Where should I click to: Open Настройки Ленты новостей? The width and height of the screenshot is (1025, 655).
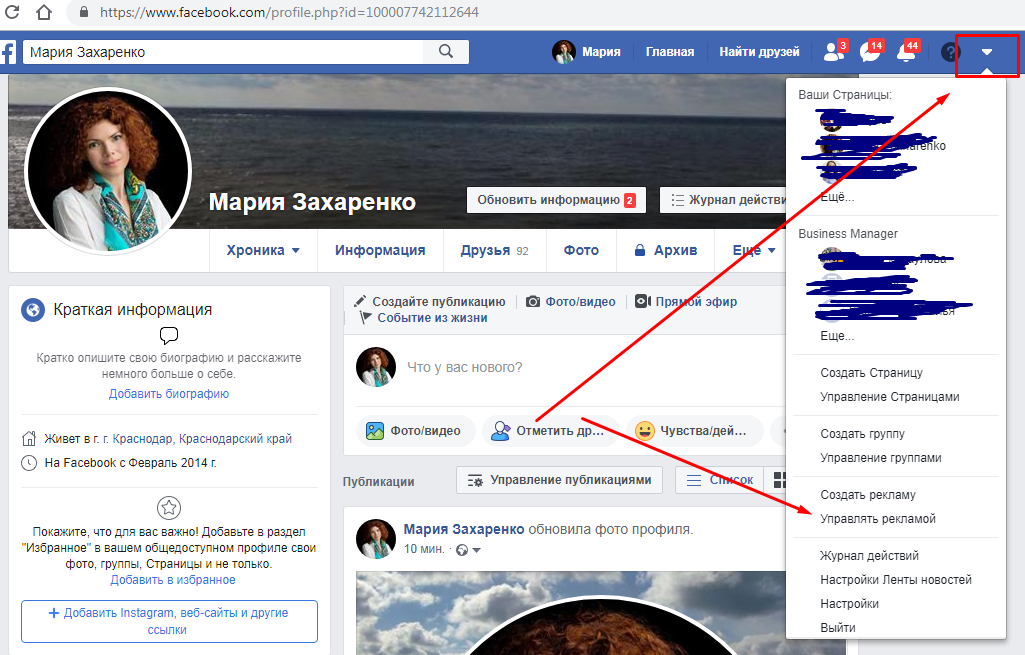pyautogui.click(x=896, y=580)
